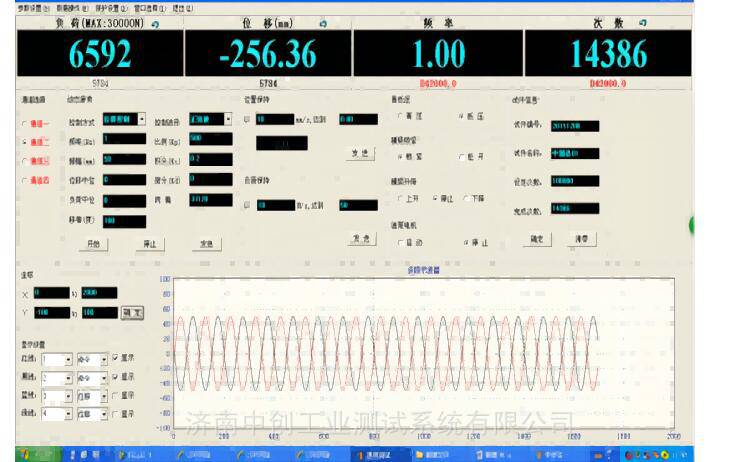Open the second menu, data operations
The width and height of the screenshot is (752, 462).
[72, 8]
